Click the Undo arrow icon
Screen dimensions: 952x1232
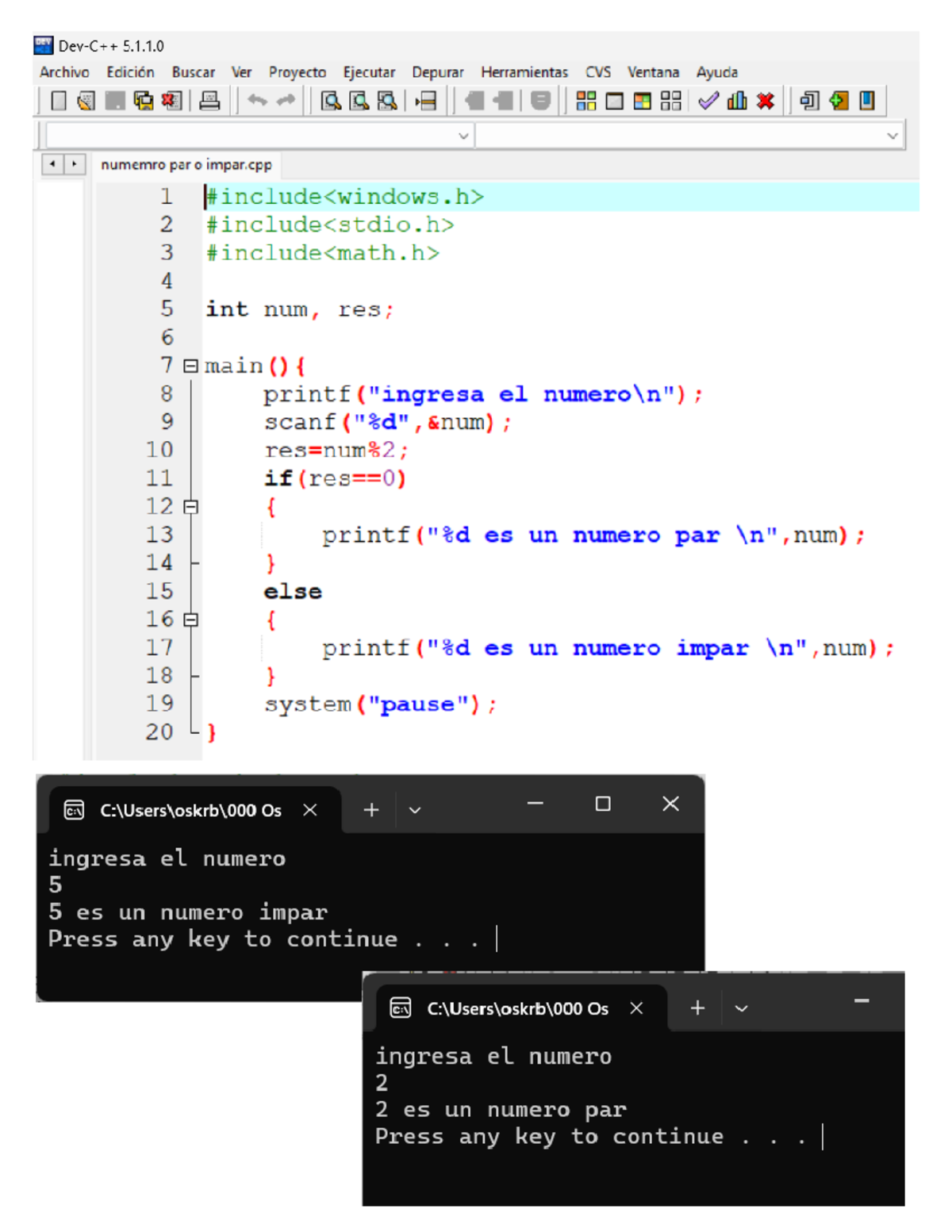click(x=256, y=101)
